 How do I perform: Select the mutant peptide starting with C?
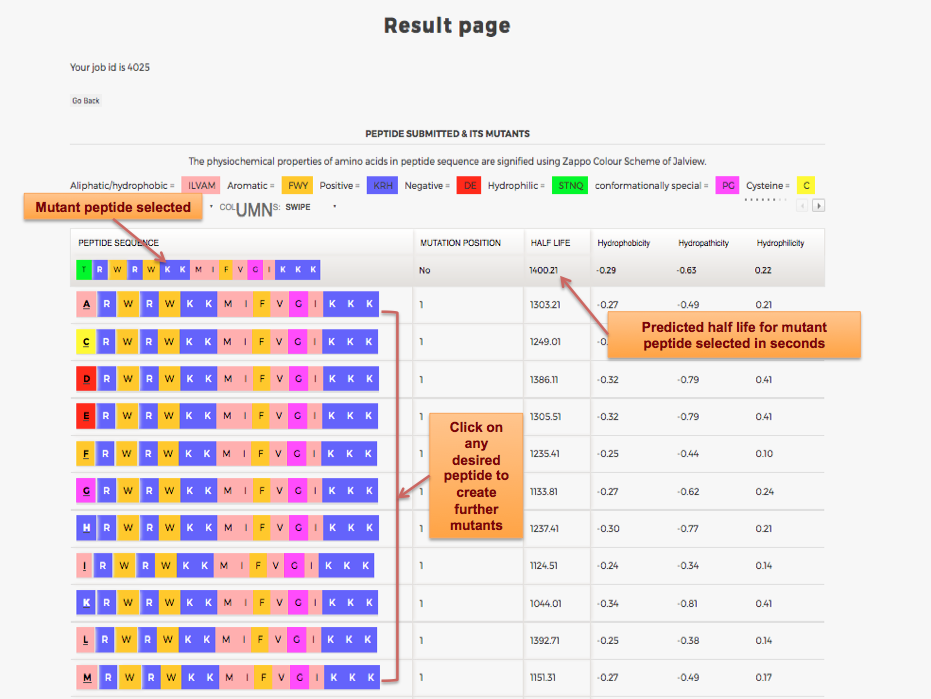tap(227, 342)
